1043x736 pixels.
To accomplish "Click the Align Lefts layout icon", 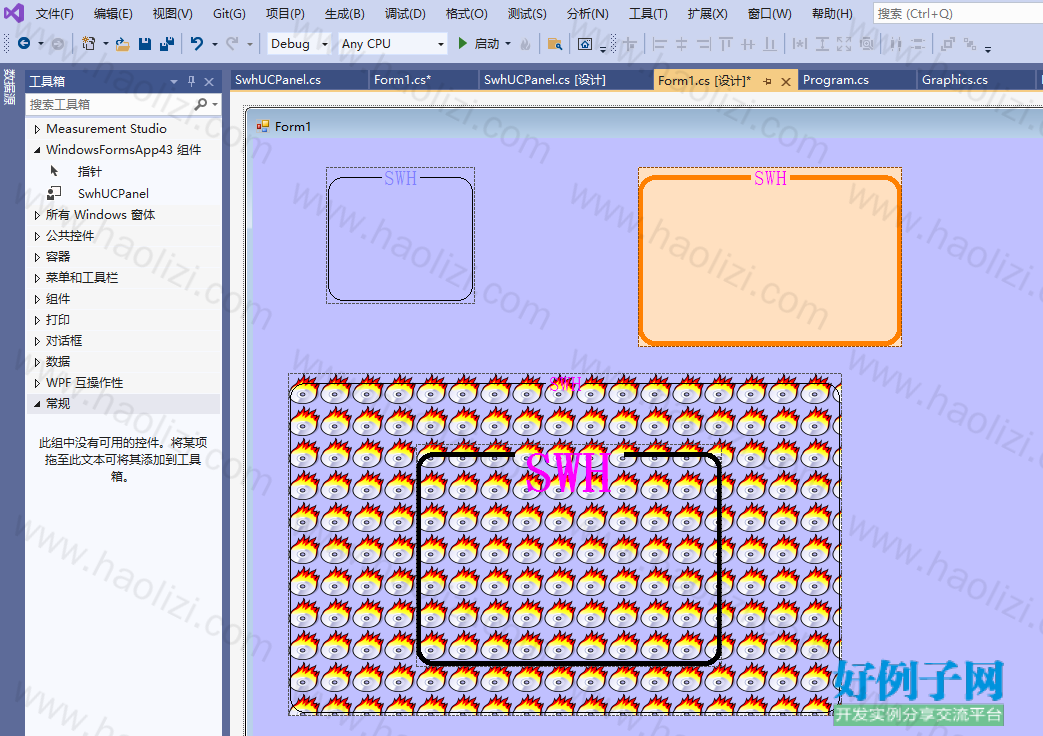I will click(659, 44).
